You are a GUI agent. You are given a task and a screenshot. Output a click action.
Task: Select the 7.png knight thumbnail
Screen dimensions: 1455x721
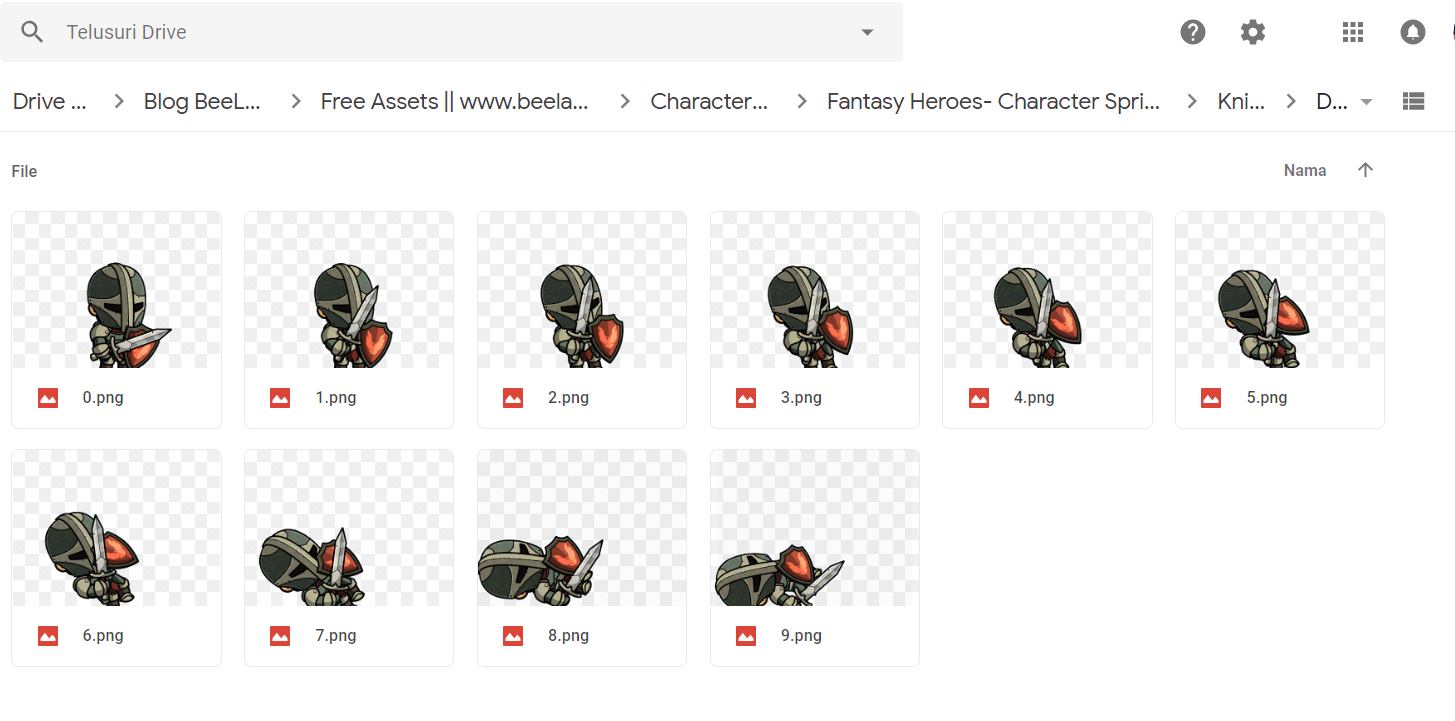pyautogui.click(x=349, y=528)
